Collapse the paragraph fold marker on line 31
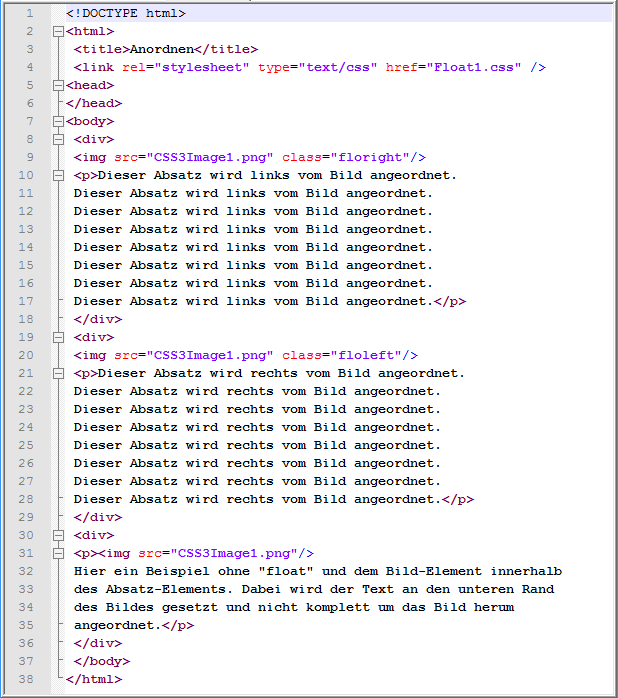This screenshot has width=618, height=698. 58,554
